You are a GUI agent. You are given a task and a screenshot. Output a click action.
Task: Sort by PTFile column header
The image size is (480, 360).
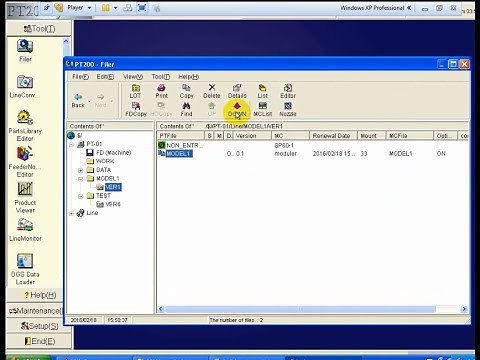point(181,136)
